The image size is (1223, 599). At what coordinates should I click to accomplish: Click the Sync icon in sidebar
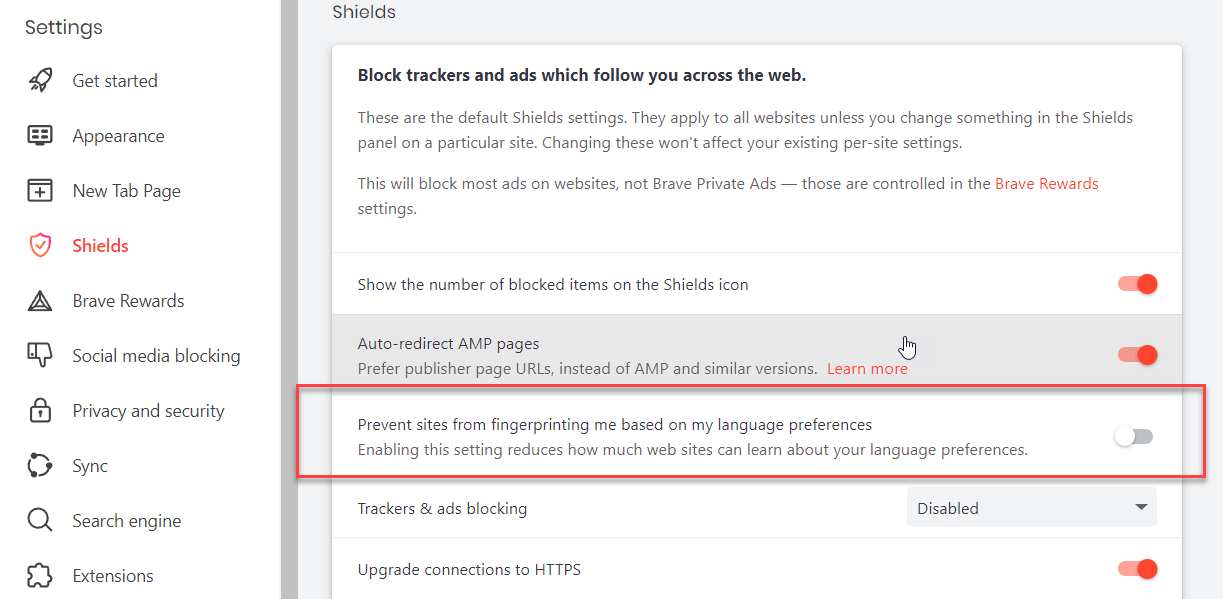click(x=40, y=466)
